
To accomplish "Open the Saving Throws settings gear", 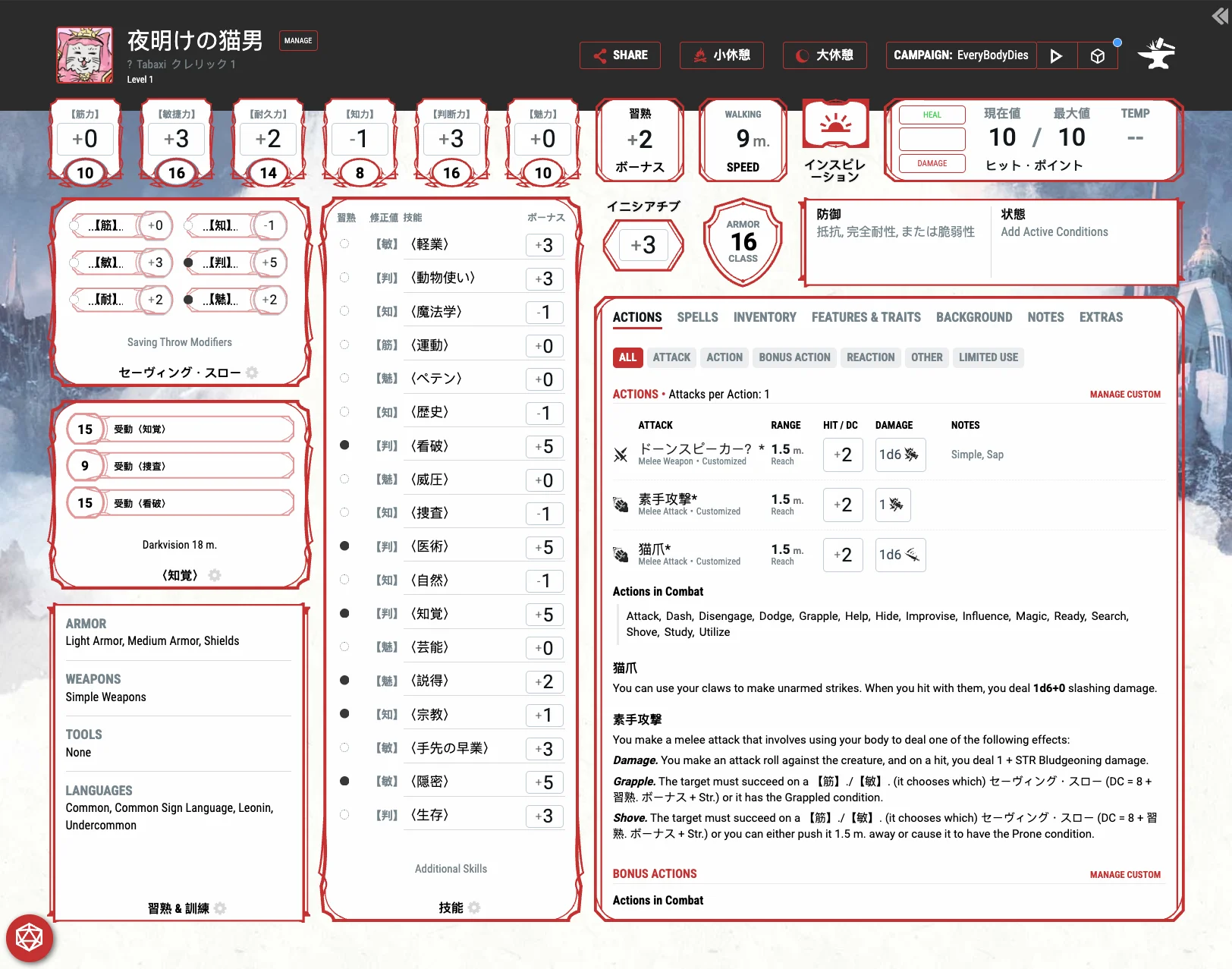I will [x=252, y=373].
